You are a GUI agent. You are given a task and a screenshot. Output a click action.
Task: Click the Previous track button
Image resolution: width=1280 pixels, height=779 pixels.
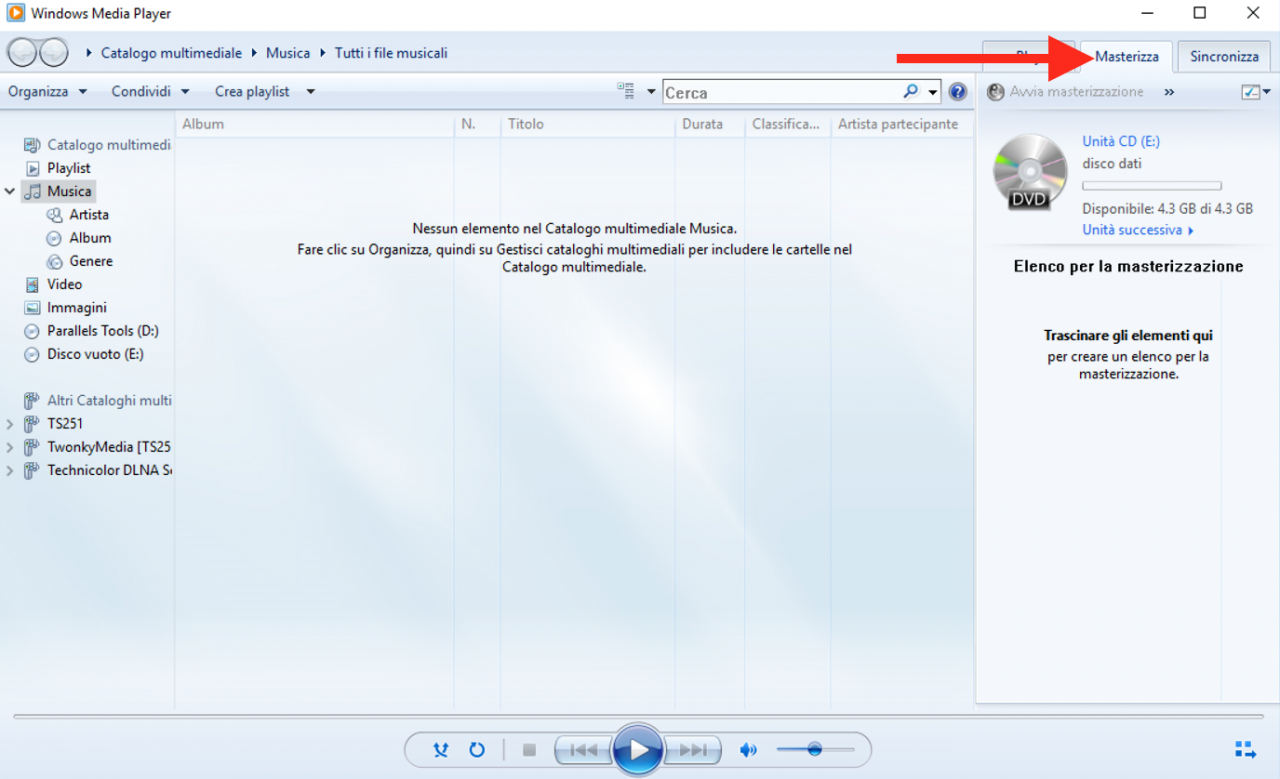[583, 749]
